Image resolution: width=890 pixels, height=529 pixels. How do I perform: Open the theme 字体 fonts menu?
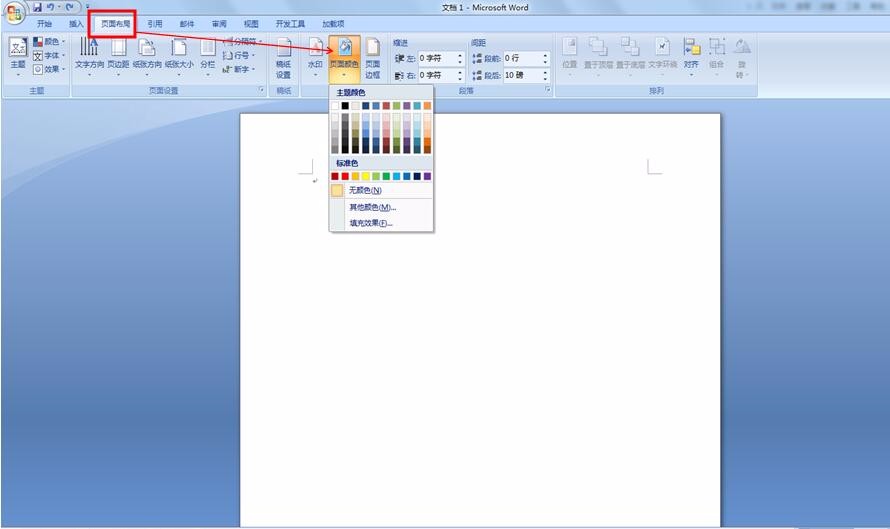[49, 56]
